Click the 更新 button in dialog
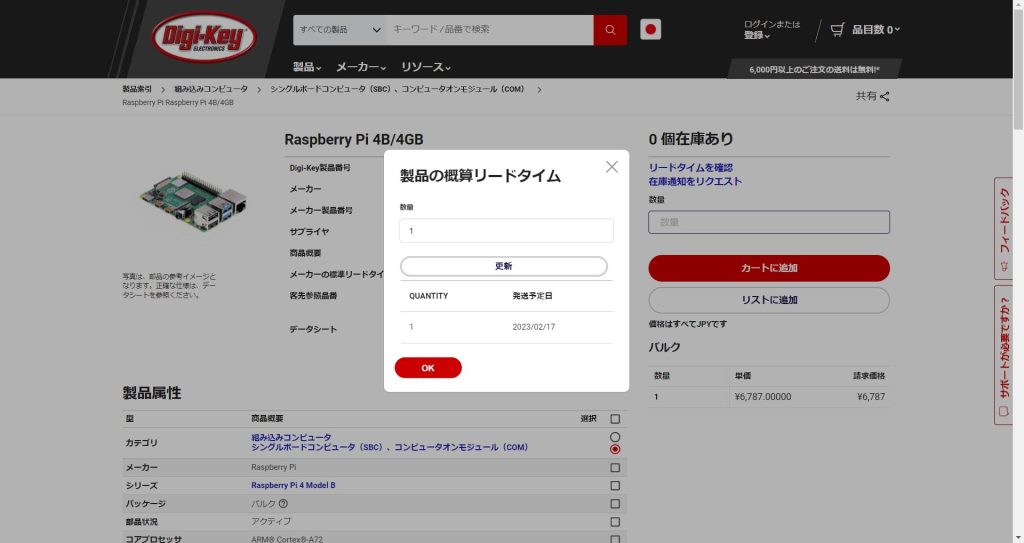 (x=504, y=266)
